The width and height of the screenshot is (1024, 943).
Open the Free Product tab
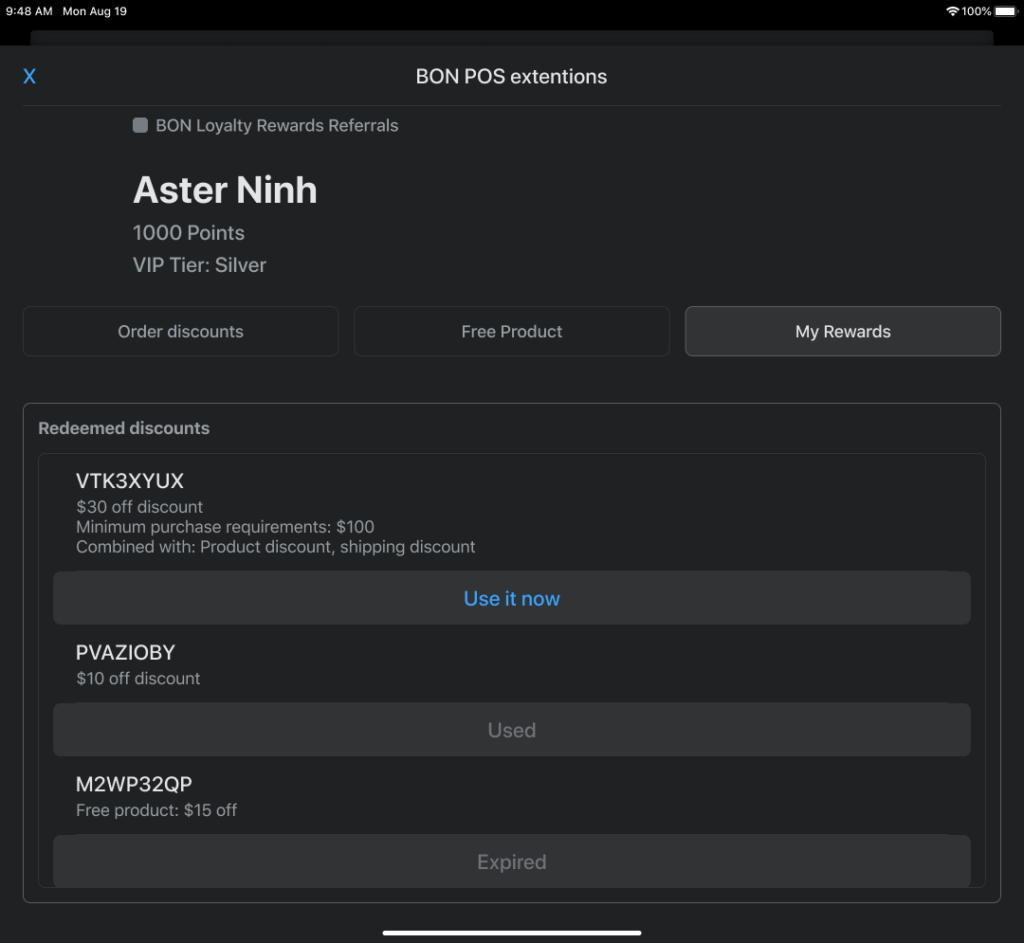coord(511,332)
